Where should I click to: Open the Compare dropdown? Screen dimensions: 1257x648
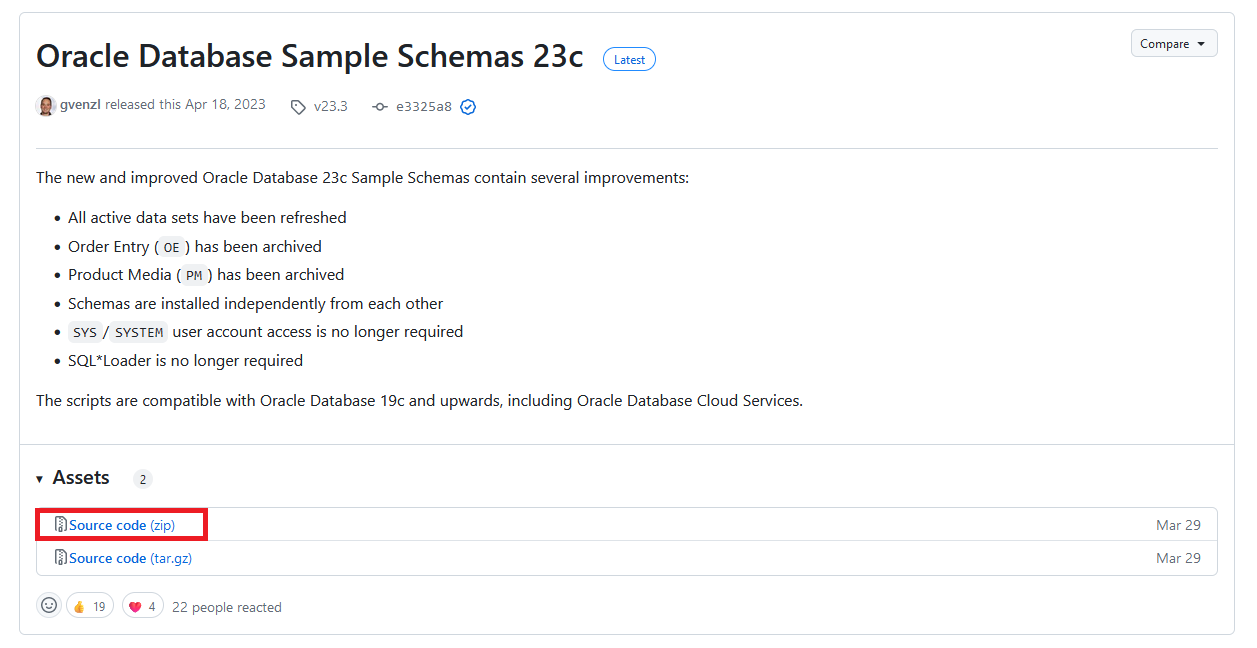point(1174,43)
